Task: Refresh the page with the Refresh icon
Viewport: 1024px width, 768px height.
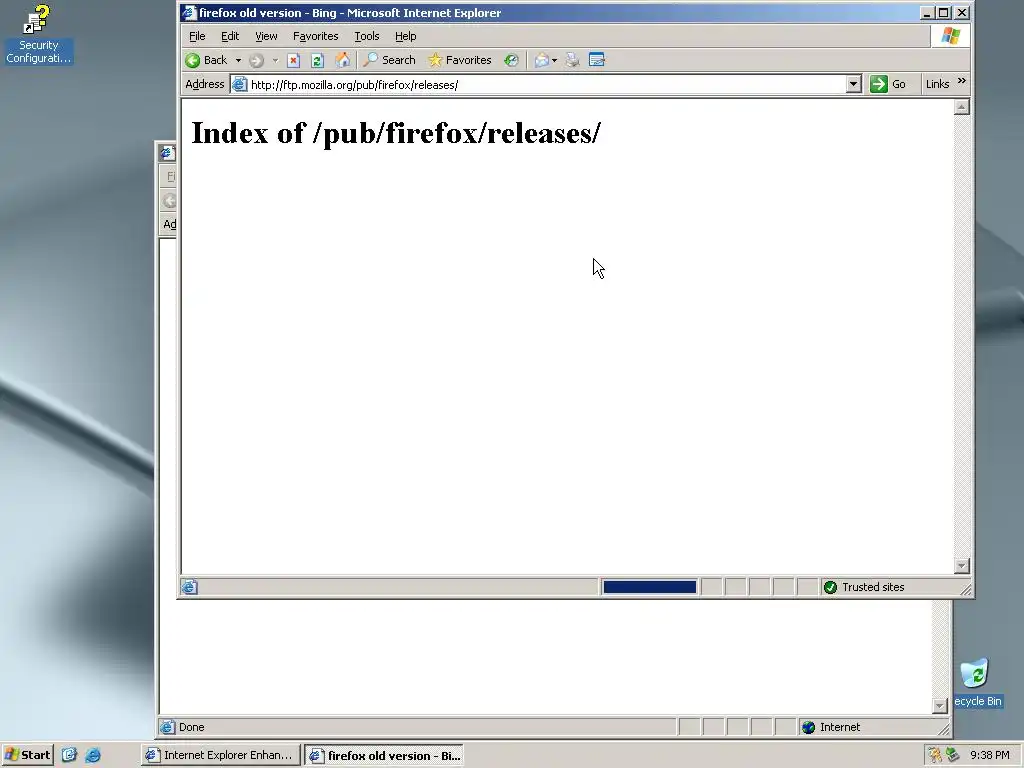Action: (x=317, y=61)
